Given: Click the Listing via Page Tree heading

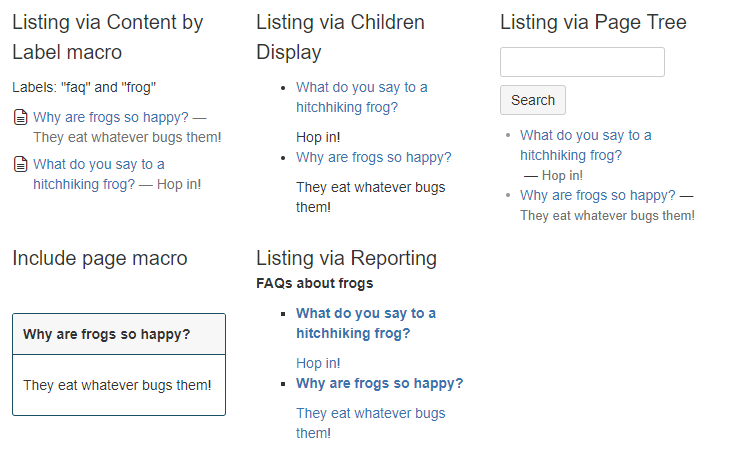Looking at the screenshot, I should click(593, 22).
